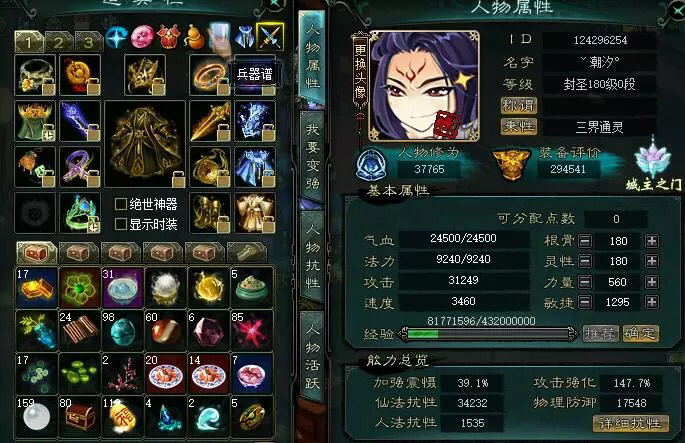685x443 pixels.
Task: Click the 更换头像 change avatar button
Action: 360,71
